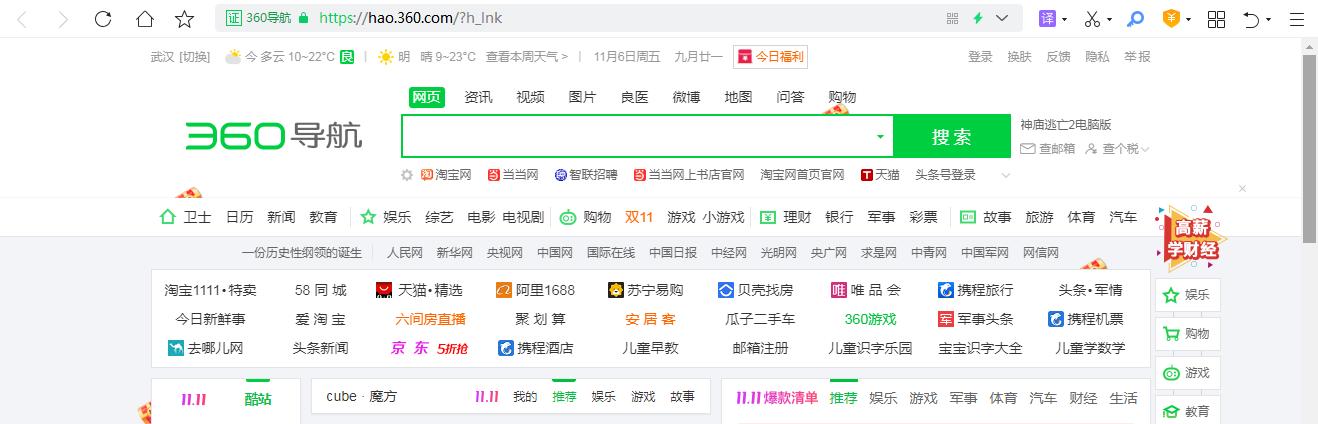The height and width of the screenshot is (424, 1318).
Task: Expand screenshot tool dropdown arrow
Action: point(1109,20)
